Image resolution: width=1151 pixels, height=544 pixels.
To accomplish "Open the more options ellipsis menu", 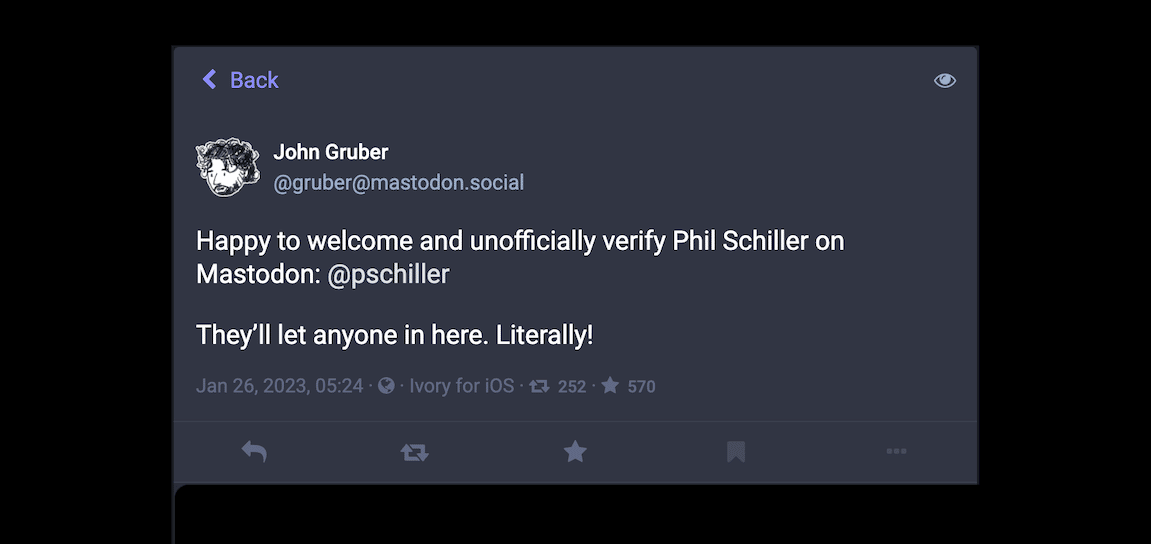I will tap(896, 452).
